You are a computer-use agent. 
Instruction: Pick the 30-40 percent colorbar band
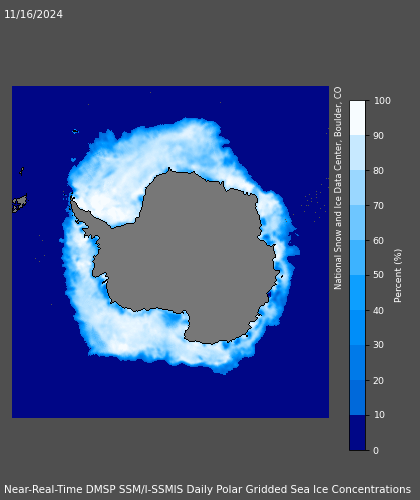[357, 328]
